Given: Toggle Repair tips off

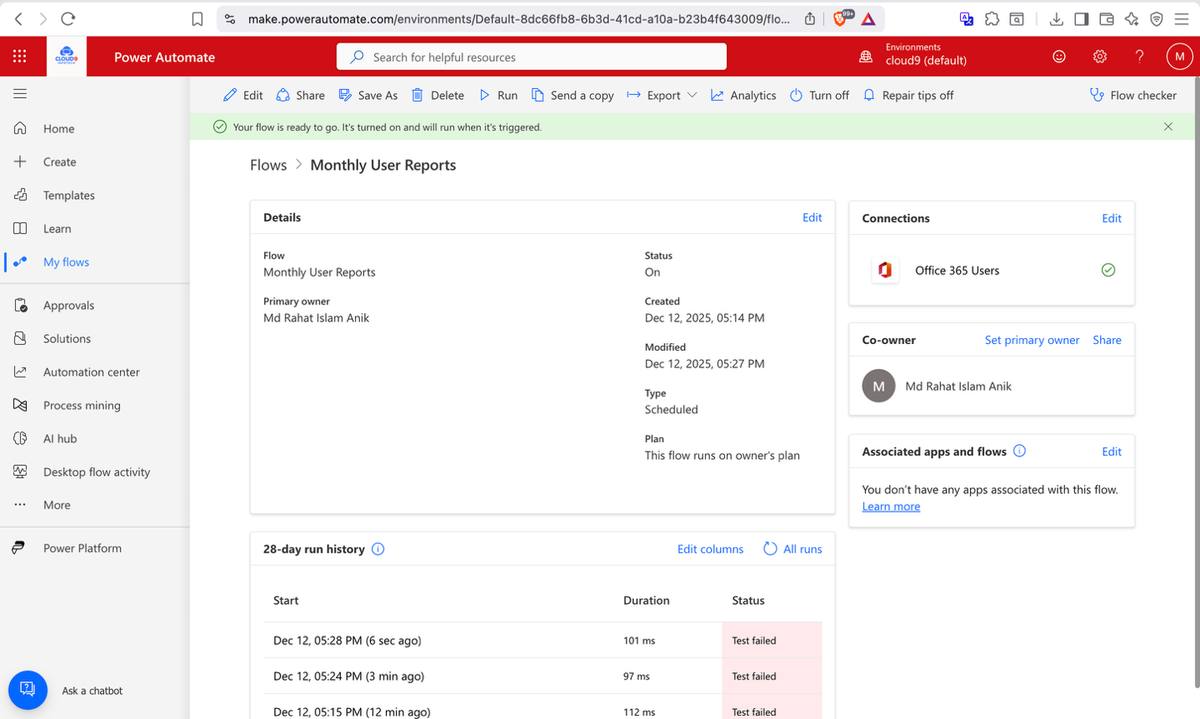Looking at the screenshot, I should [x=908, y=95].
